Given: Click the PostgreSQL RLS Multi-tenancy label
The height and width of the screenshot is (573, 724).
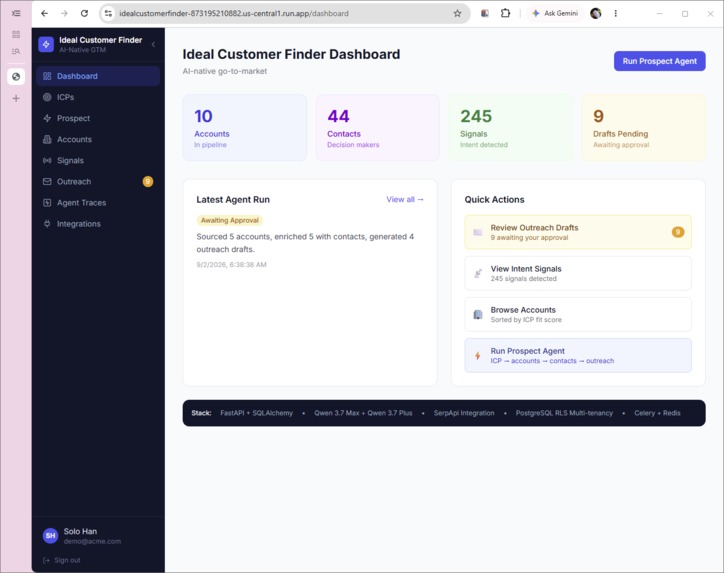Looking at the screenshot, I should (564, 413).
